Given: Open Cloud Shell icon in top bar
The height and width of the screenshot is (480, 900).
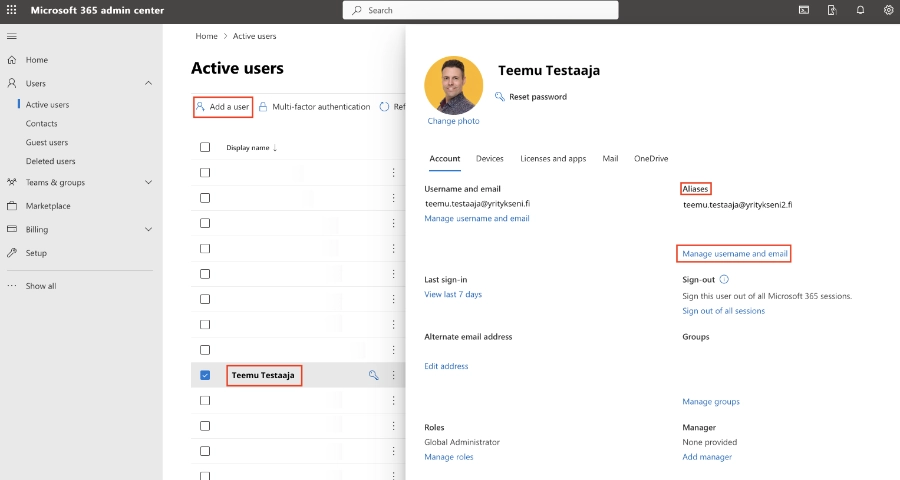Looking at the screenshot, I should (804, 10).
